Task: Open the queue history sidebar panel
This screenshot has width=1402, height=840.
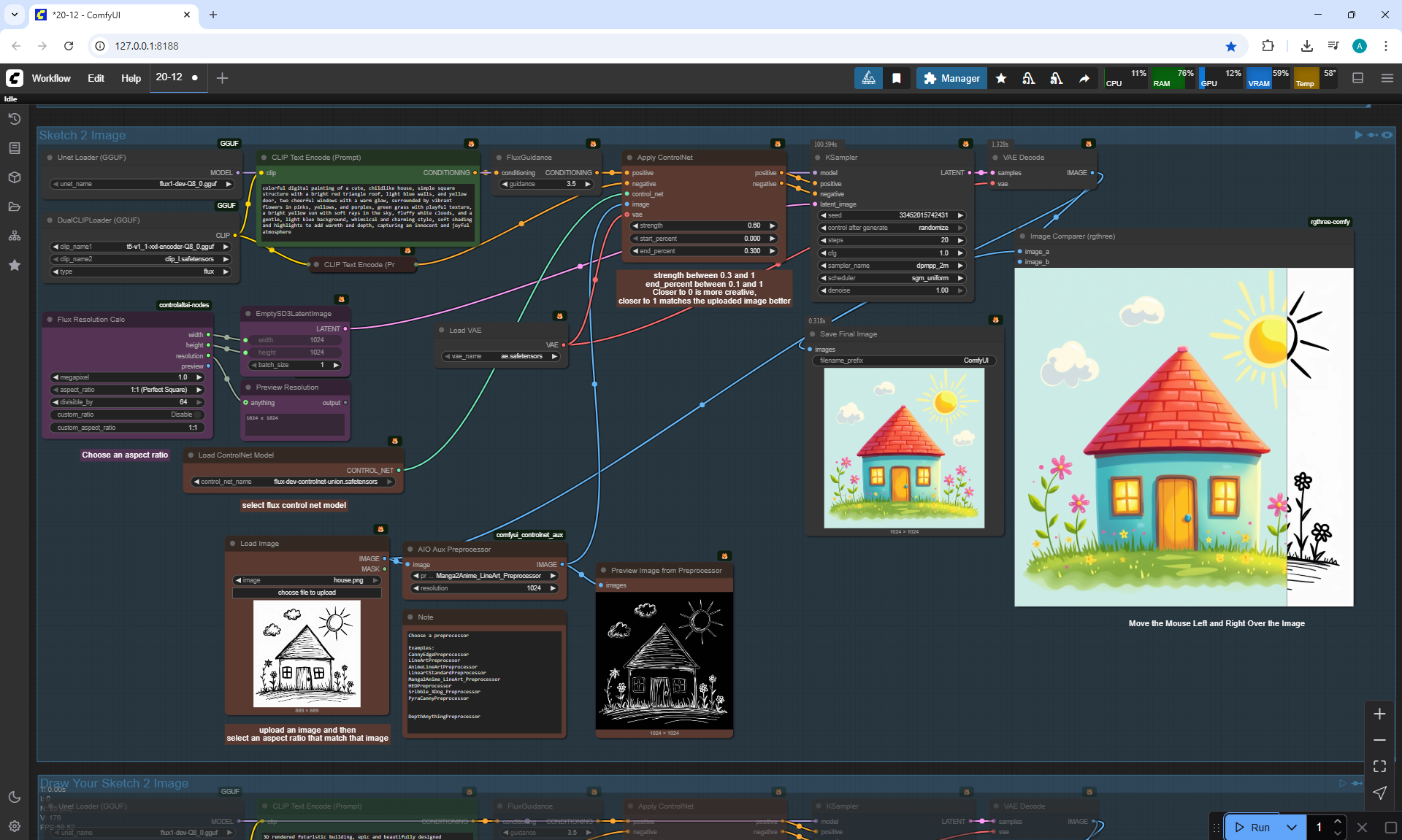Action: click(x=14, y=119)
